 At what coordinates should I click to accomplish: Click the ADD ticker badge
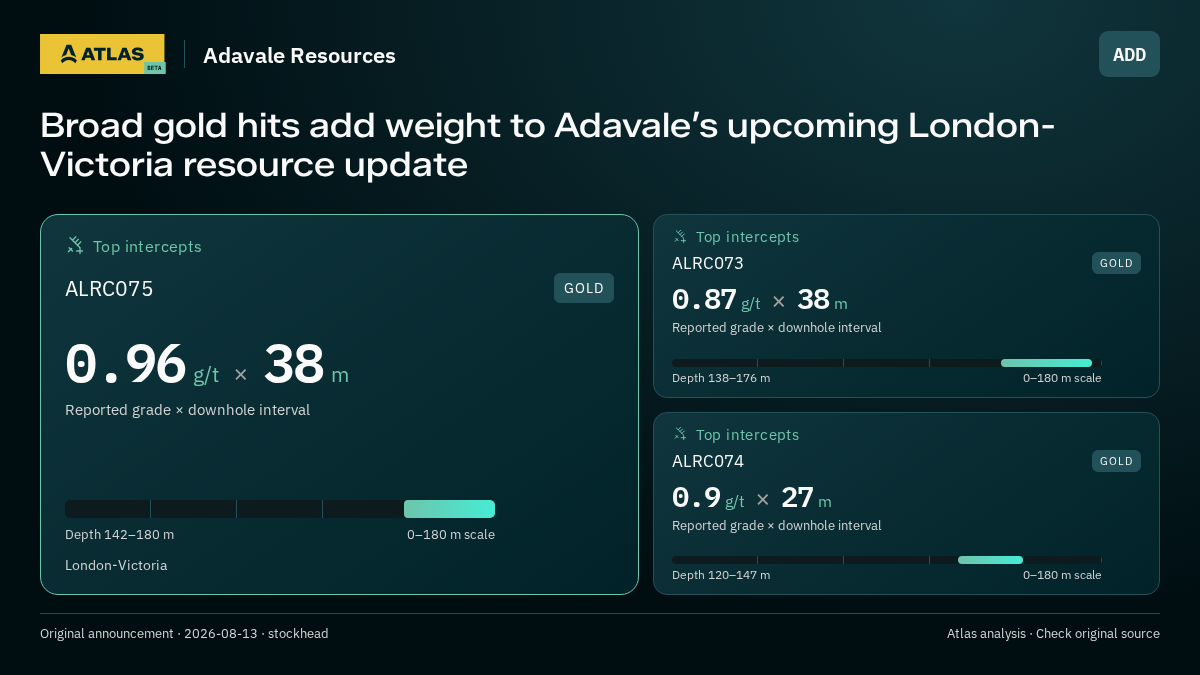tap(1129, 54)
